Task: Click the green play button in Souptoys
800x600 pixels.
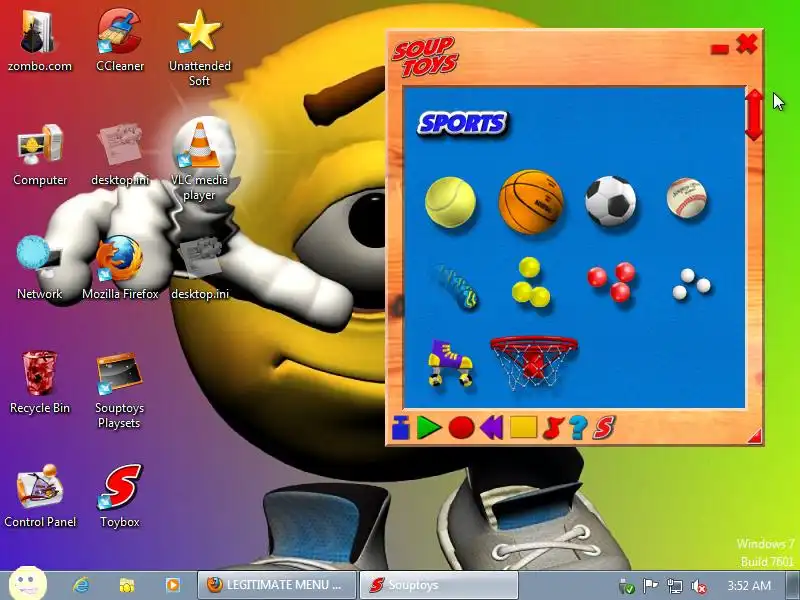Action: [x=429, y=428]
